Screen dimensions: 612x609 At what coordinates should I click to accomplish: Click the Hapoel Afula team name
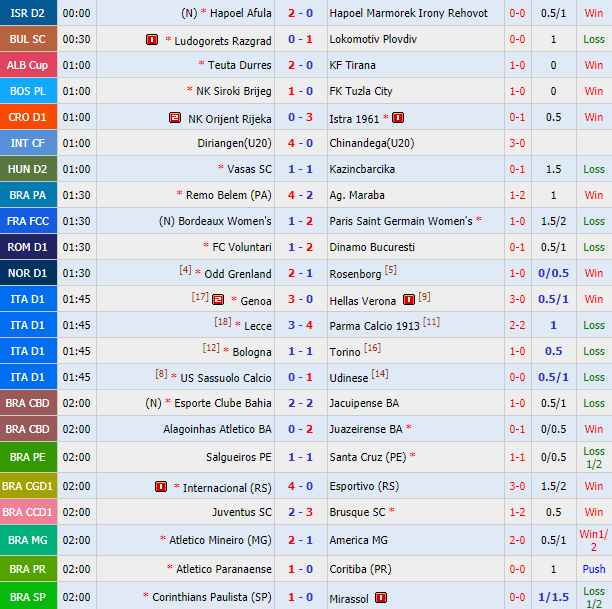point(240,13)
